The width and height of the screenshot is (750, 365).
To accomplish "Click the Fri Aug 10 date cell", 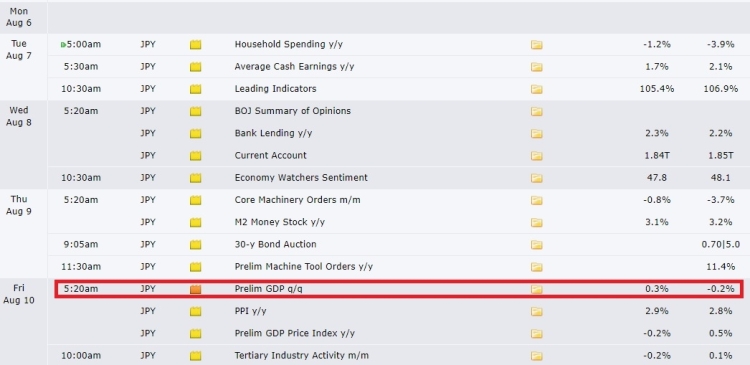I will [19, 294].
